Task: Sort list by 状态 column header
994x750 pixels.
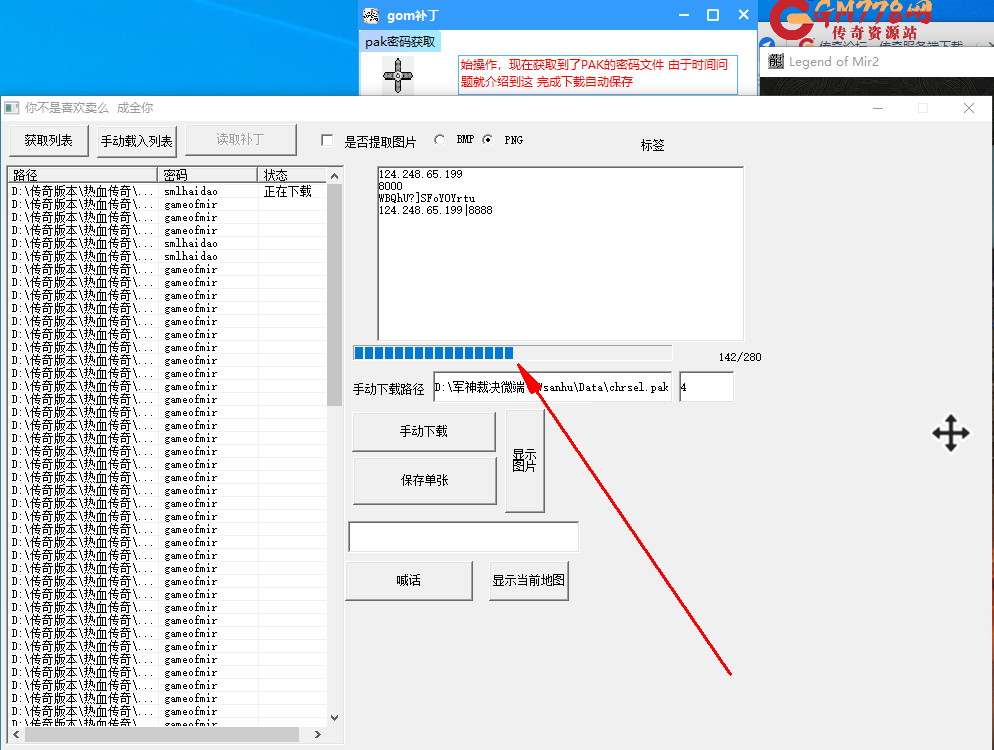Action: (x=290, y=175)
